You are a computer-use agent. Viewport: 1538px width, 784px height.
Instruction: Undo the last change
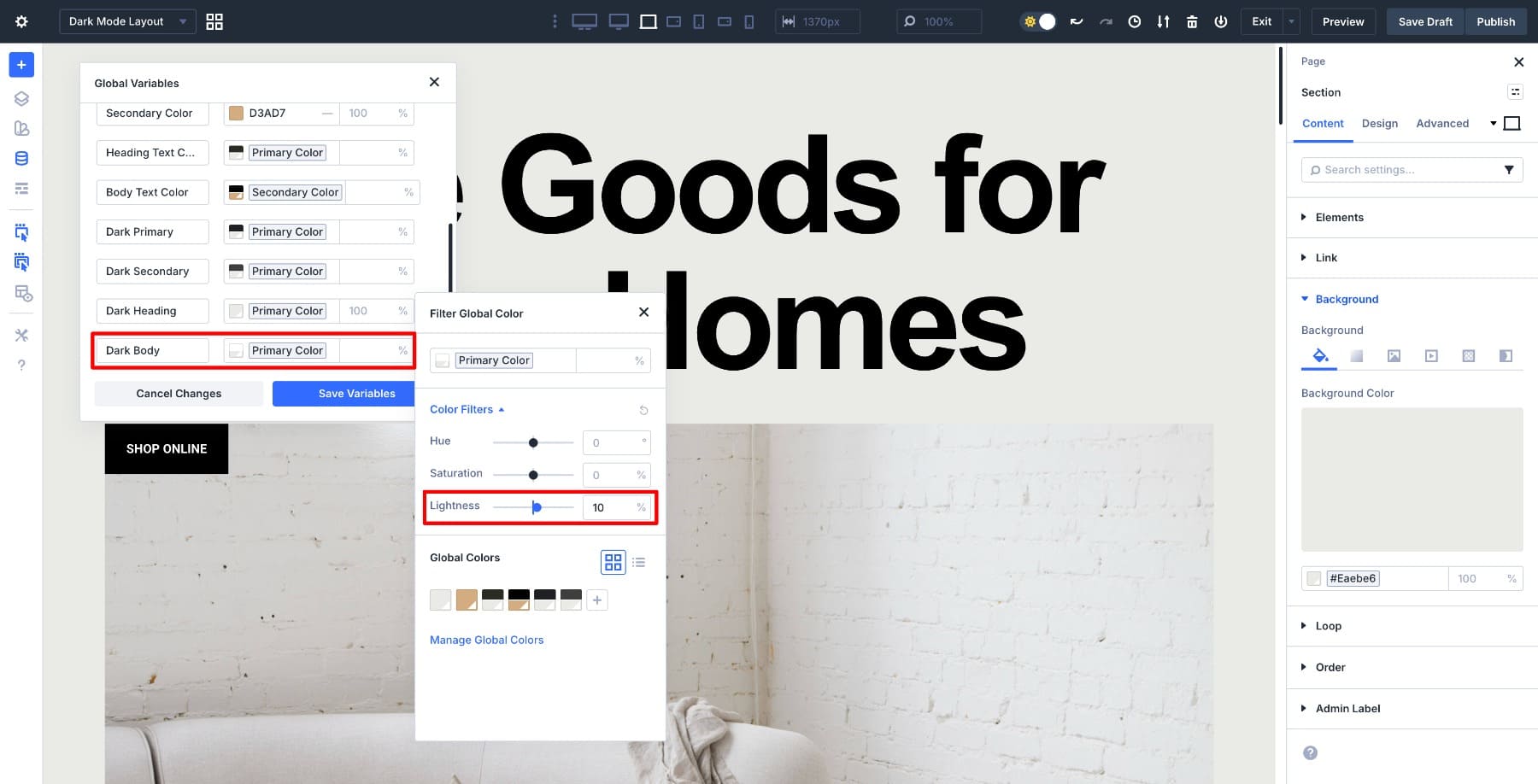point(1076,21)
